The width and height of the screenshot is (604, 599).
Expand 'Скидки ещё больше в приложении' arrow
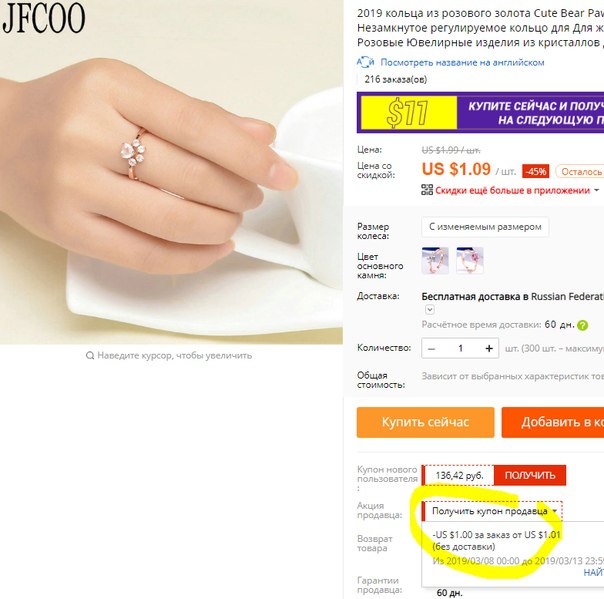[x=597, y=190]
